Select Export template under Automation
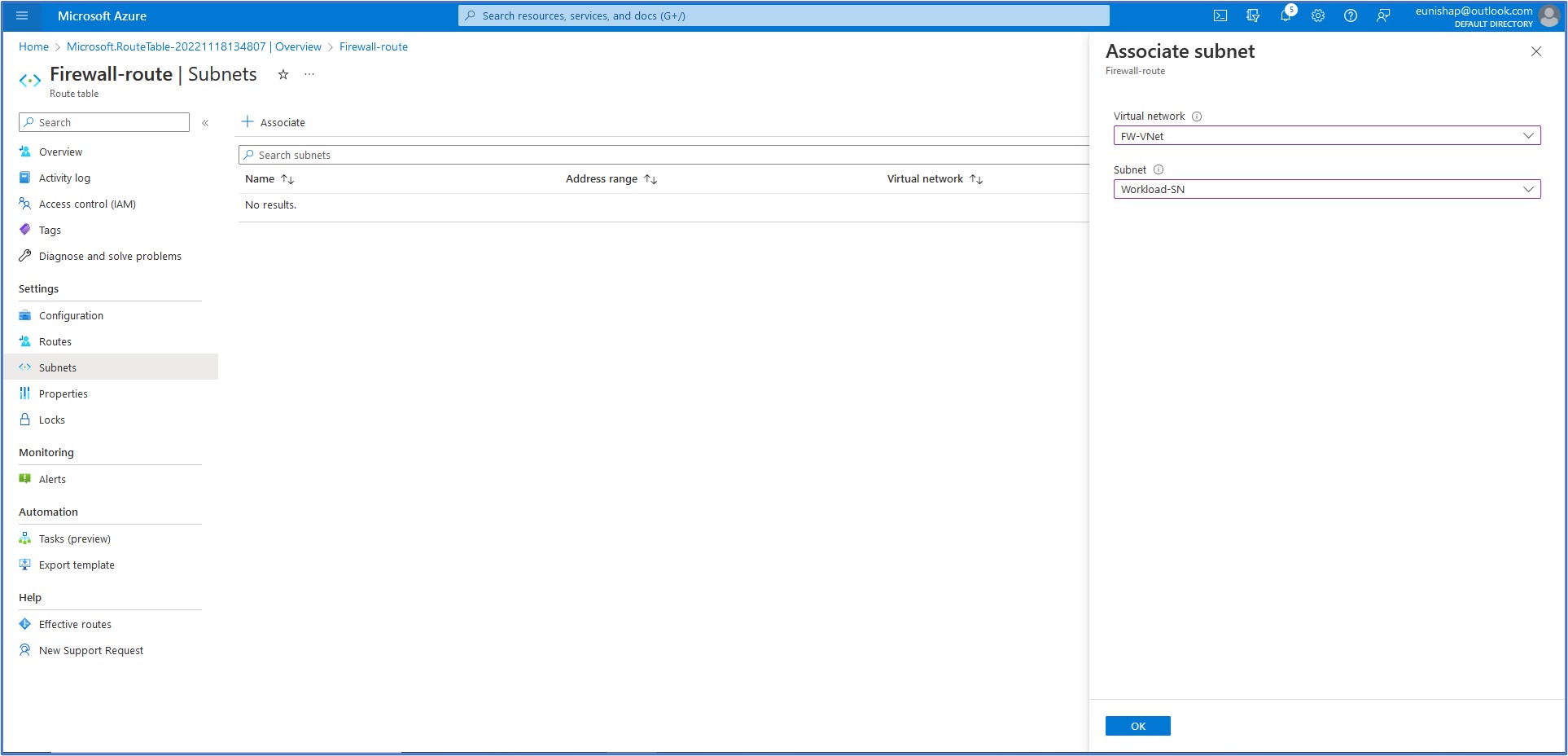Viewport: 1568px width, 756px height. (77, 565)
